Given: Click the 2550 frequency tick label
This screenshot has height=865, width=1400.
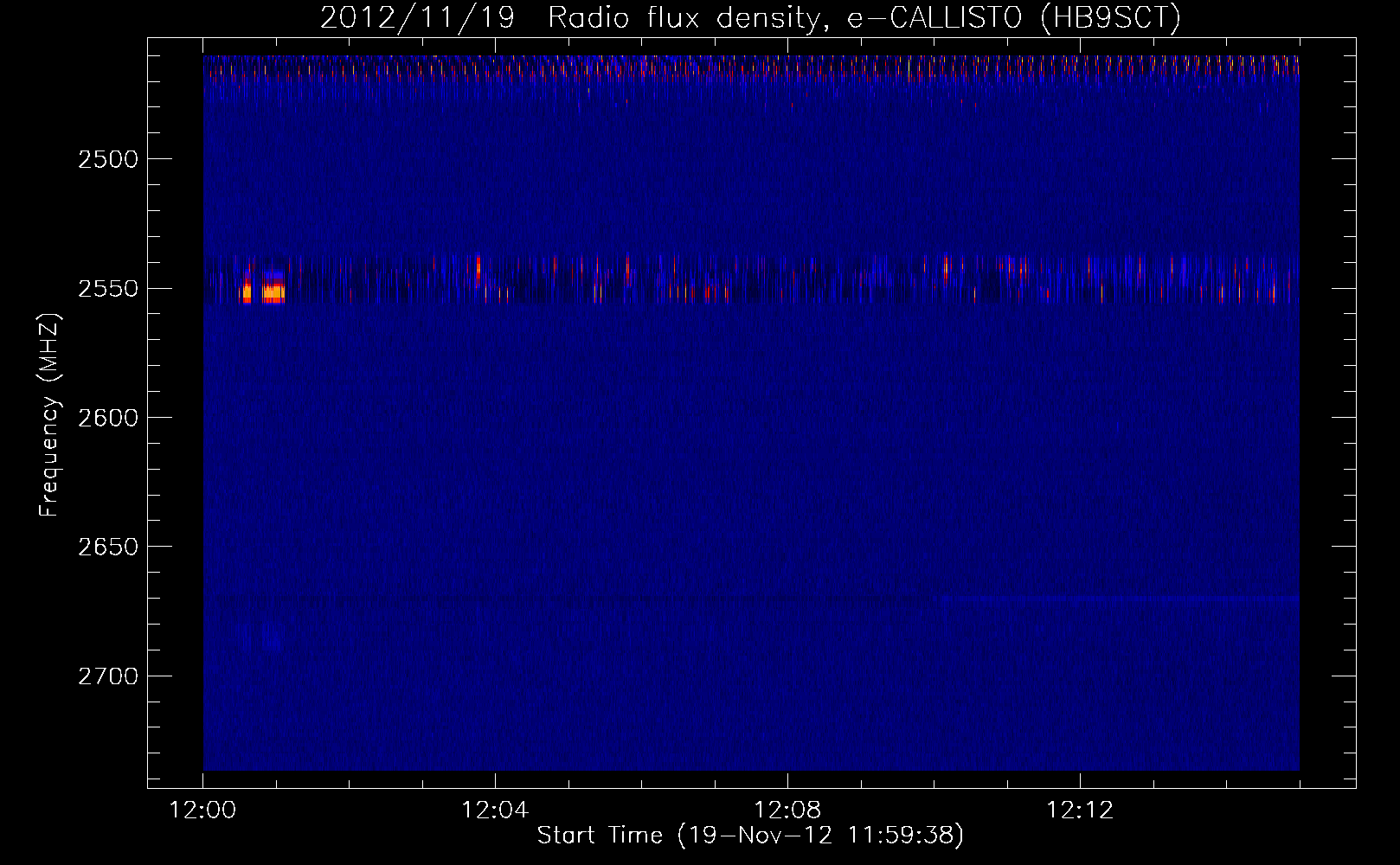Looking at the screenshot, I should (x=108, y=289).
